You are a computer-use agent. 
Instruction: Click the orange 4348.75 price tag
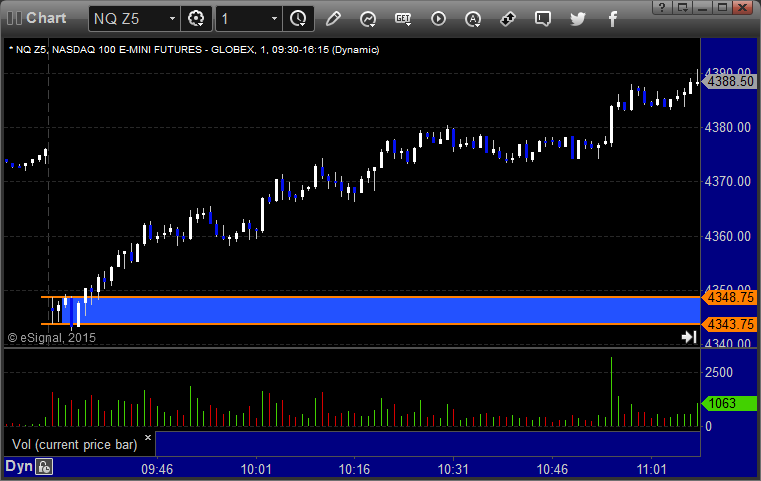(730, 297)
